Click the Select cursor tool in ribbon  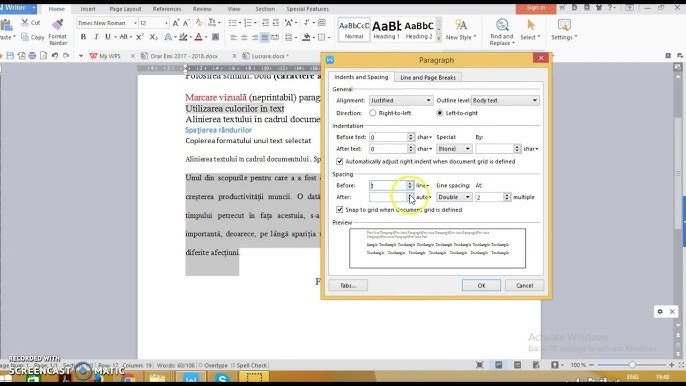pos(530,29)
